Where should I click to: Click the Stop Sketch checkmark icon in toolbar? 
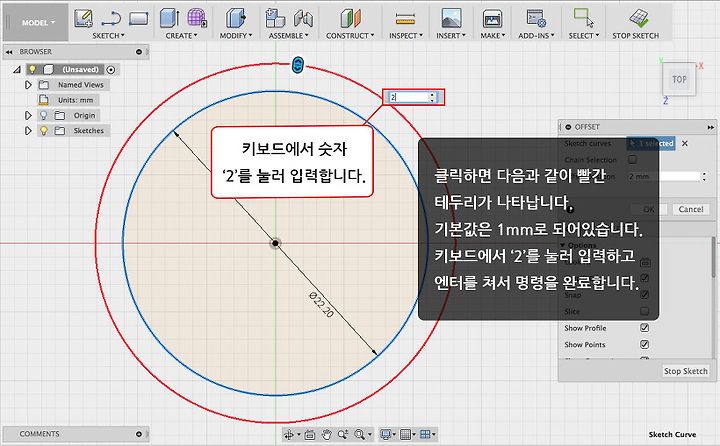(639, 18)
